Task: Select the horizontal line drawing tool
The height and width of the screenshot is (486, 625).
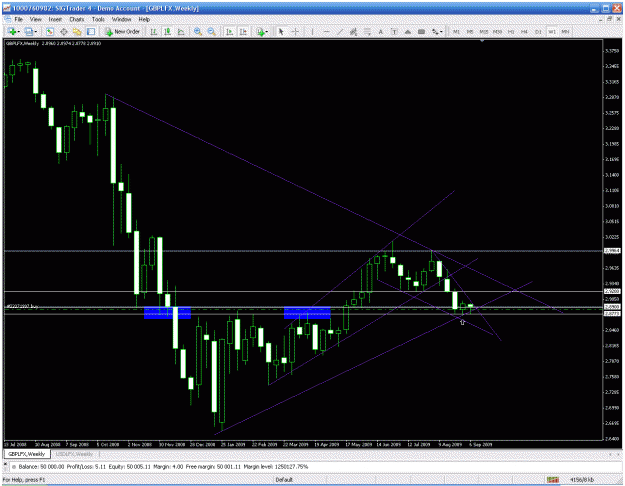Action: [326, 31]
